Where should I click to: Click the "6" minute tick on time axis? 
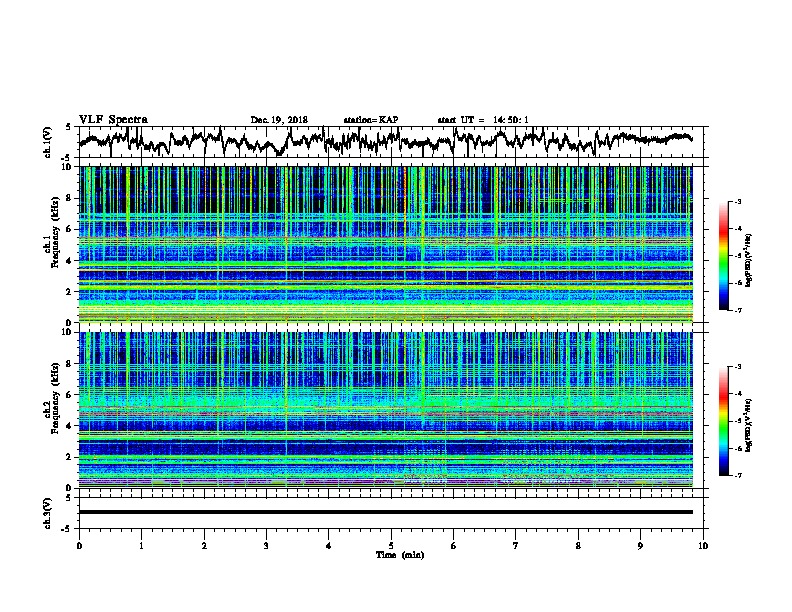(x=453, y=545)
